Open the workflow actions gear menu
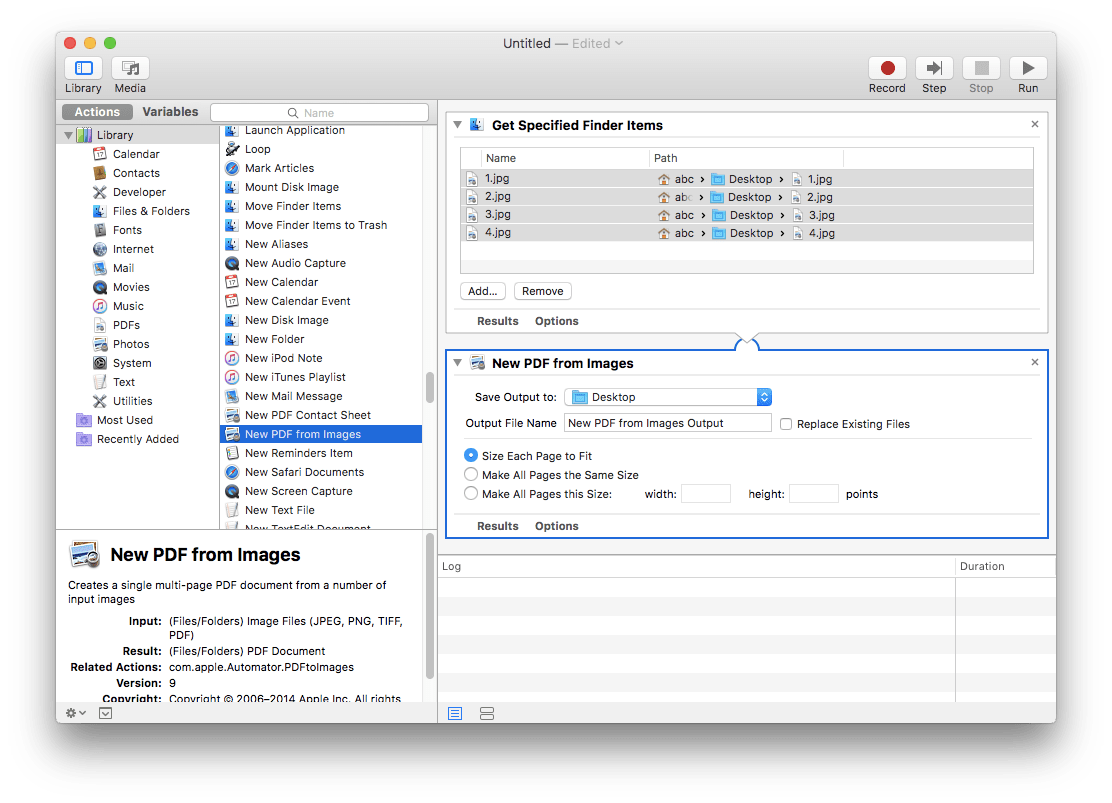The image size is (1112, 803). [x=70, y=713]
